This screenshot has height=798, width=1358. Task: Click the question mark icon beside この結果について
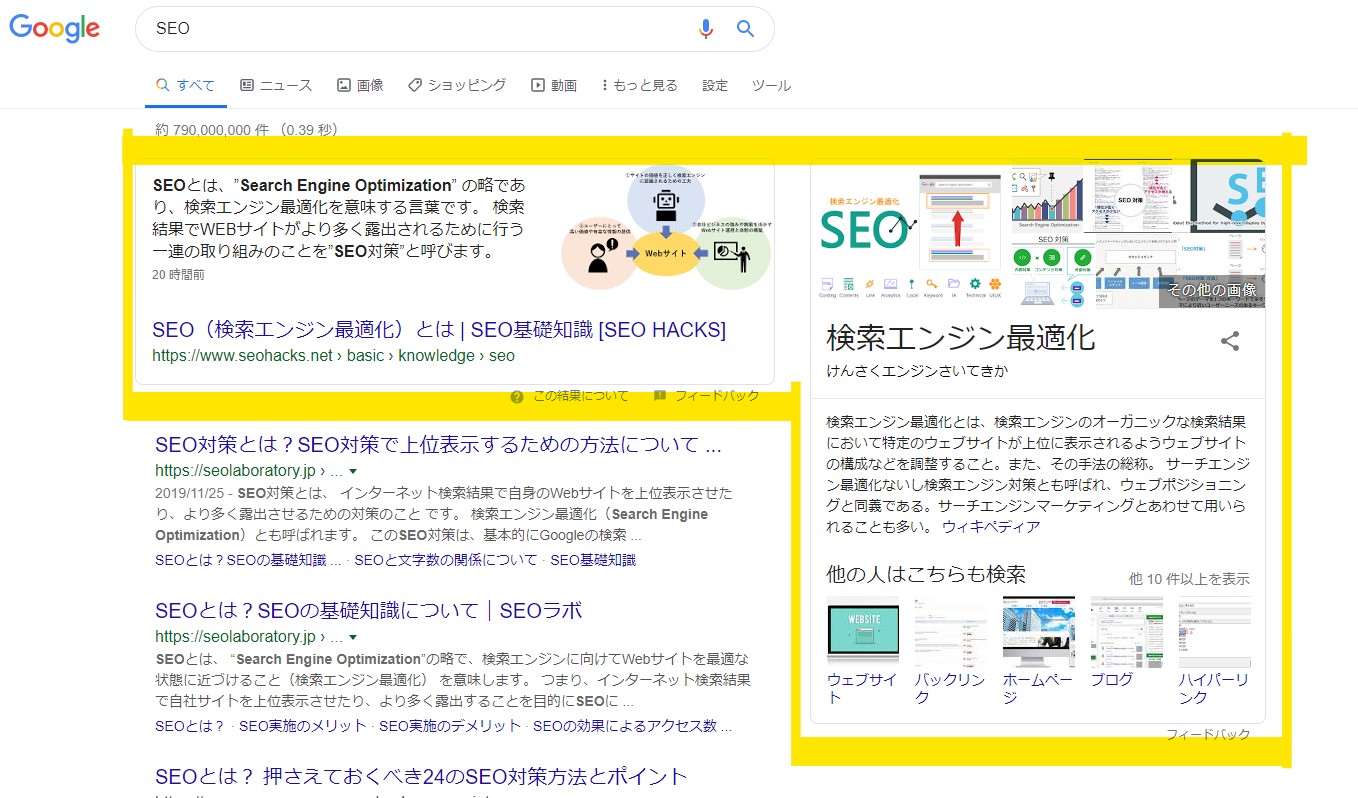click(x=517, y=396)
